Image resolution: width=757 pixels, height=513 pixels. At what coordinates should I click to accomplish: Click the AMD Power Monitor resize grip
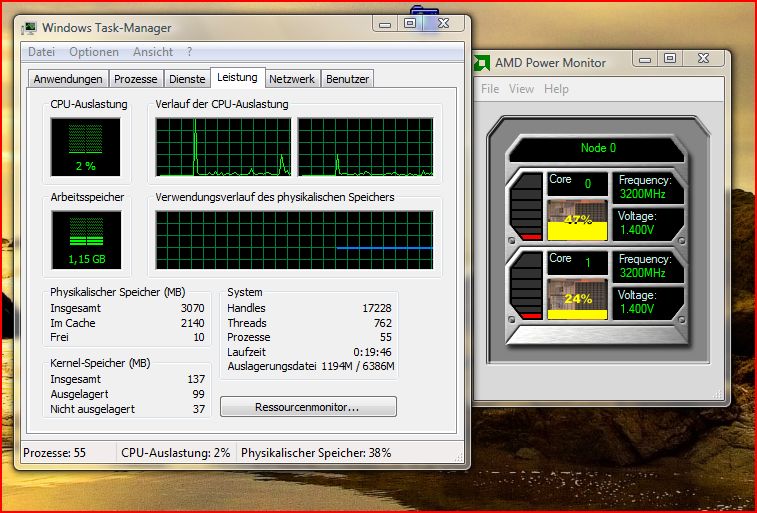point(718,394)
